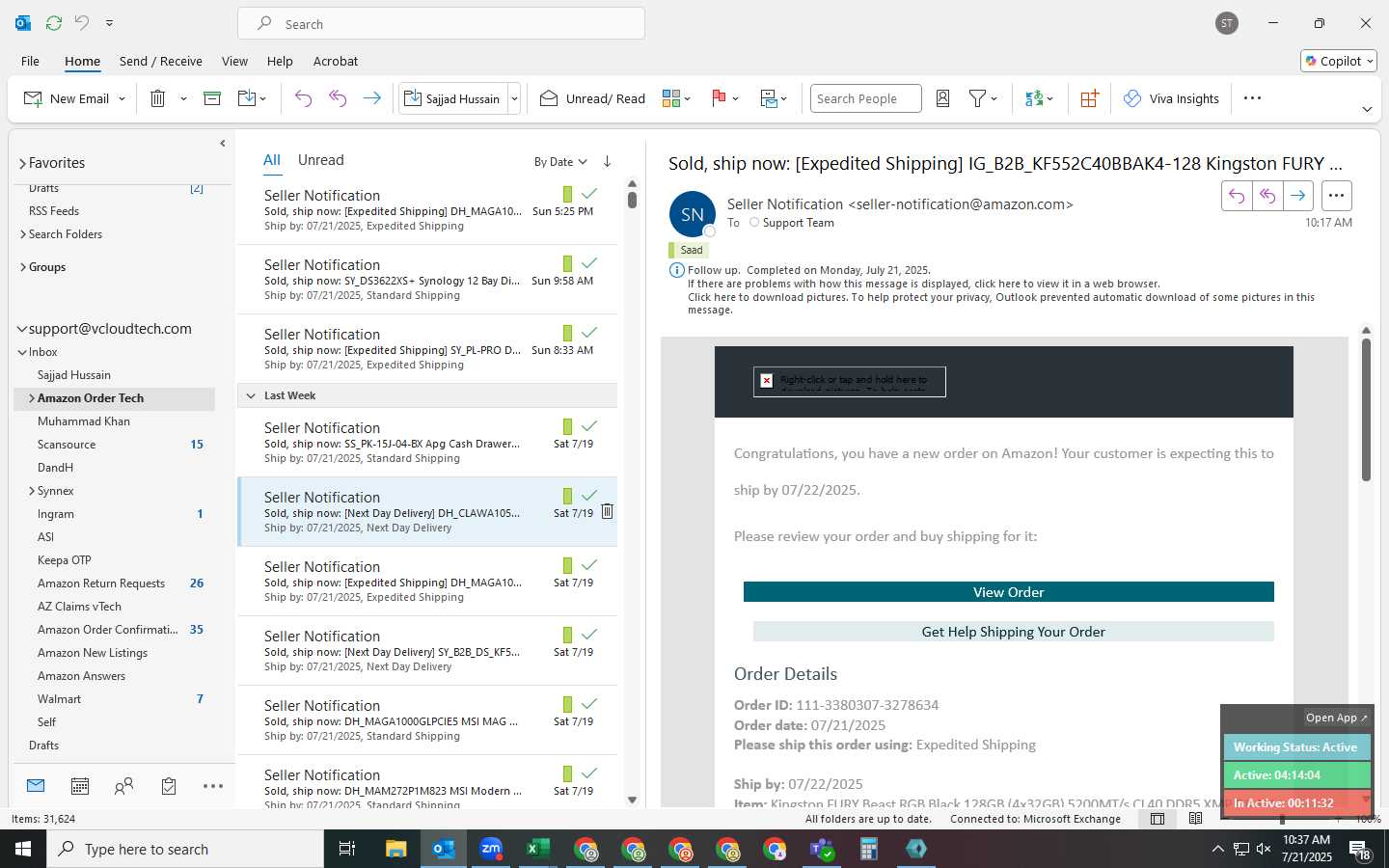Open Viva Insights
This screenshot has width=1389, height=868.
(x=1171, y=98)
